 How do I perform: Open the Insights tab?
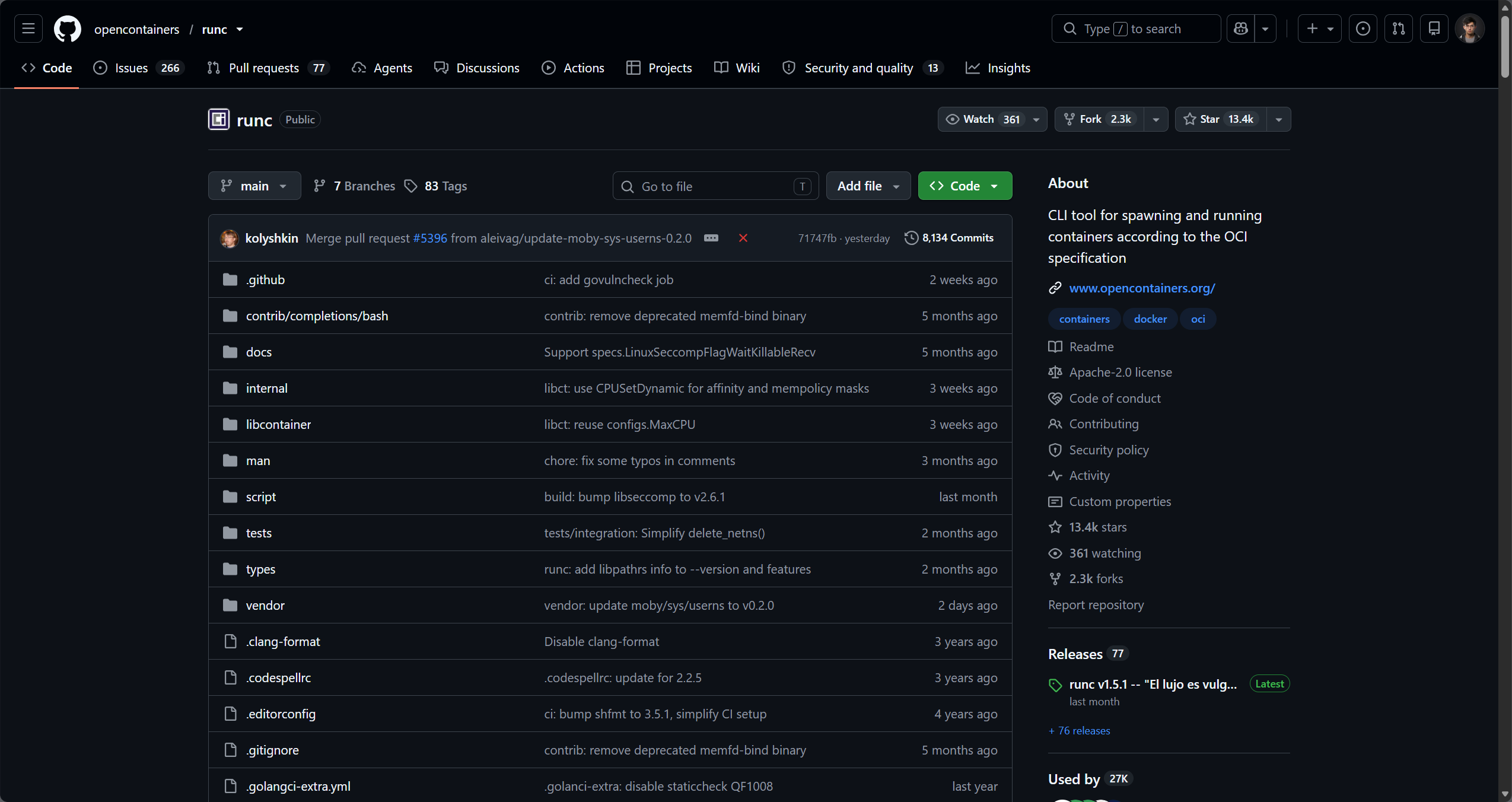pyautogui.click(x=998, y=68)
